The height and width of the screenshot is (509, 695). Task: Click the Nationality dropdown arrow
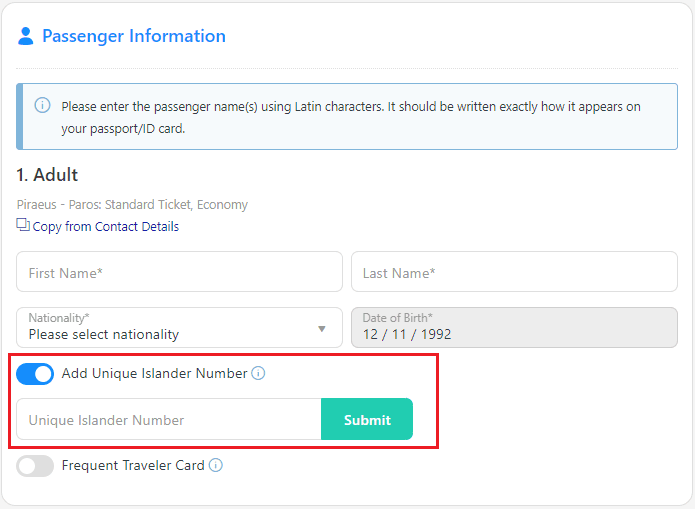[x=322, y=328]
